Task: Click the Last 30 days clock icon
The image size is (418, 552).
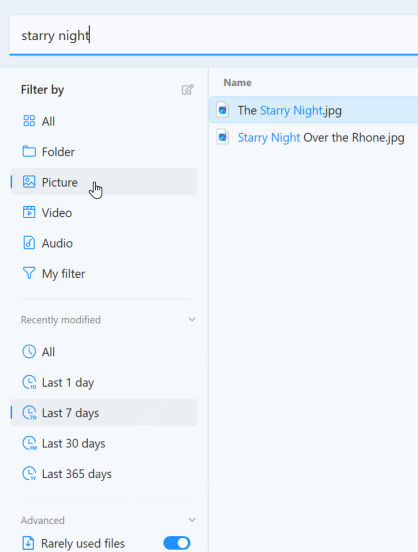Action: pyautogui.click(x=29, y=443)
